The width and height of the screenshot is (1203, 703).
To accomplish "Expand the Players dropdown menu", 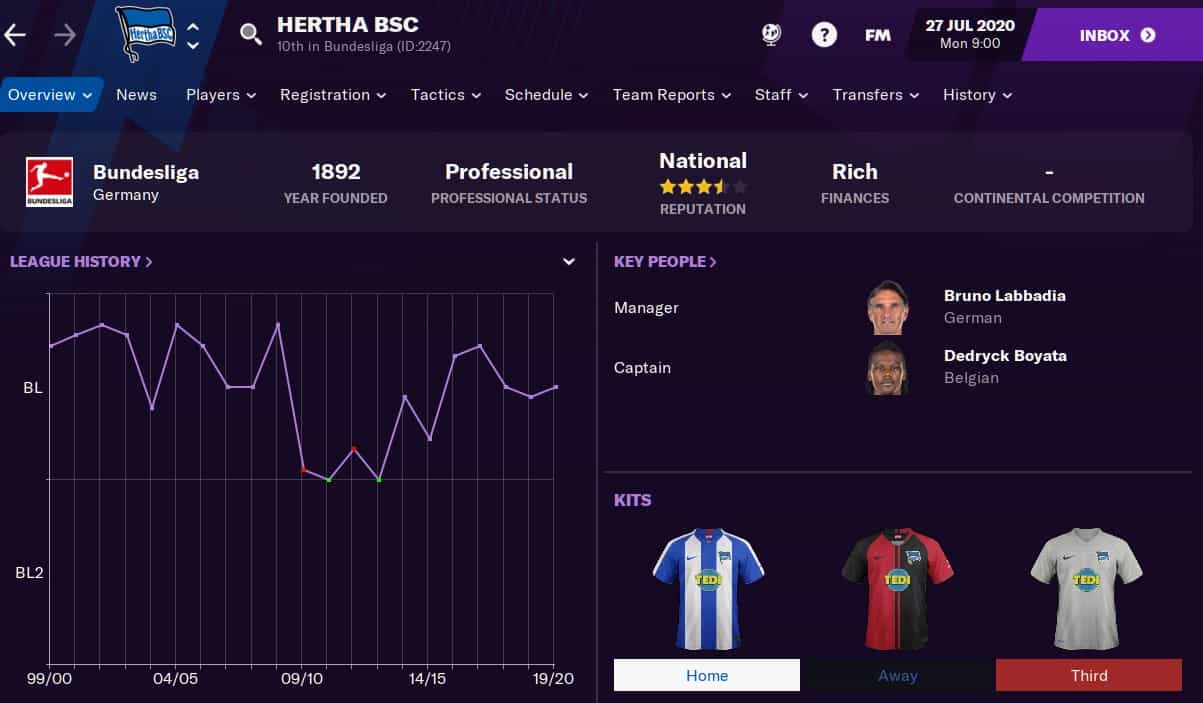I will pyautogui.click(x=221, y=95).
